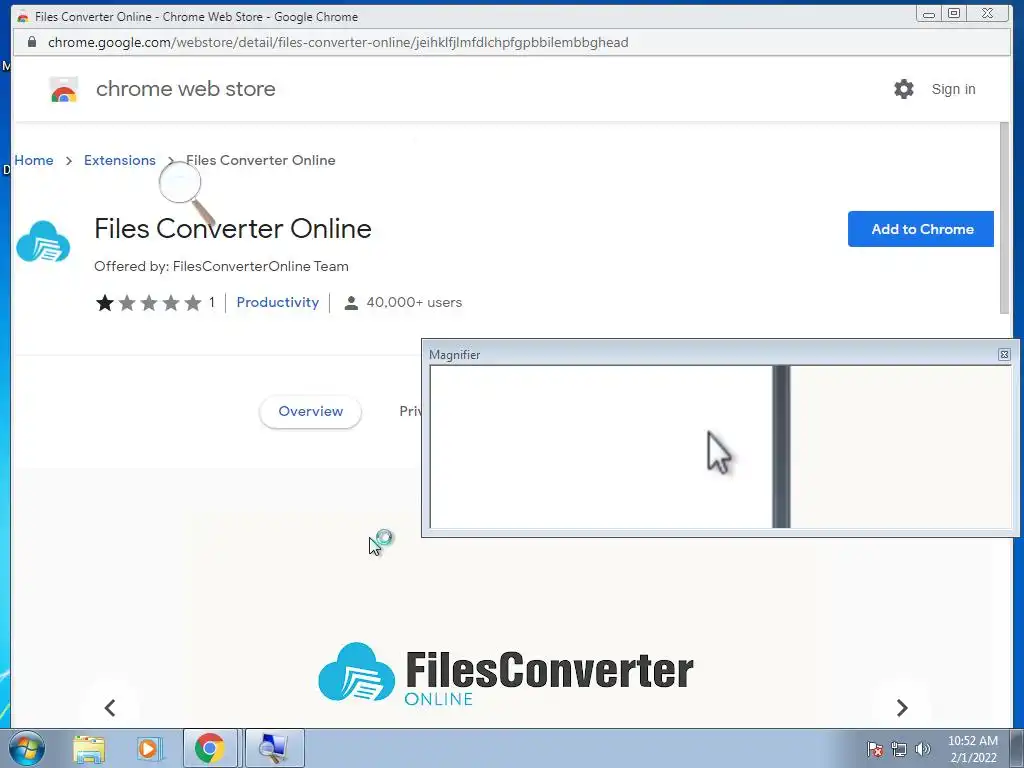The height and width of the screenshot is (768, 1024).
Task: Click the Magnifier window title bar
Action: pos(712,355)
